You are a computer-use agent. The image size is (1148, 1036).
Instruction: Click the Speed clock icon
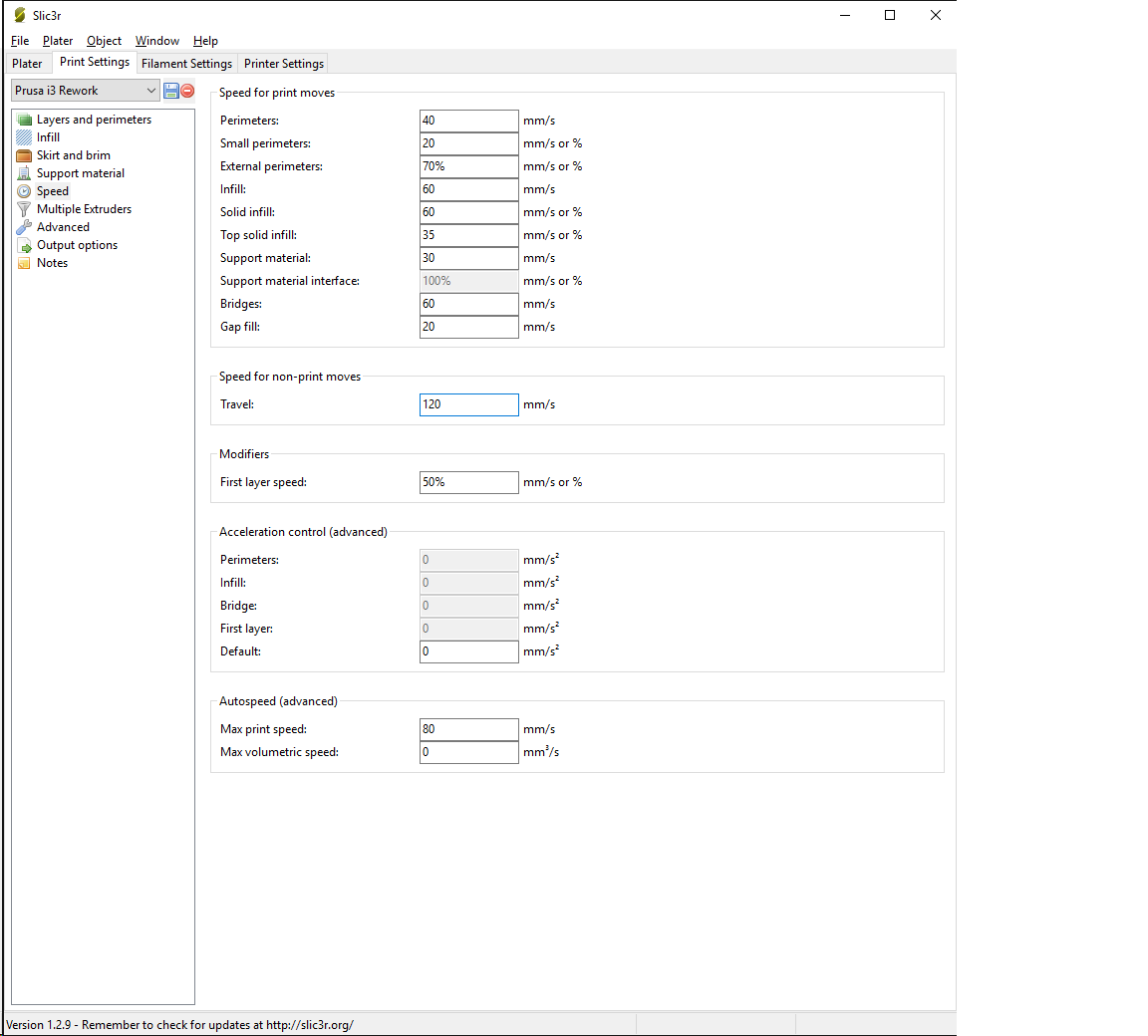(x=24, y=191)
